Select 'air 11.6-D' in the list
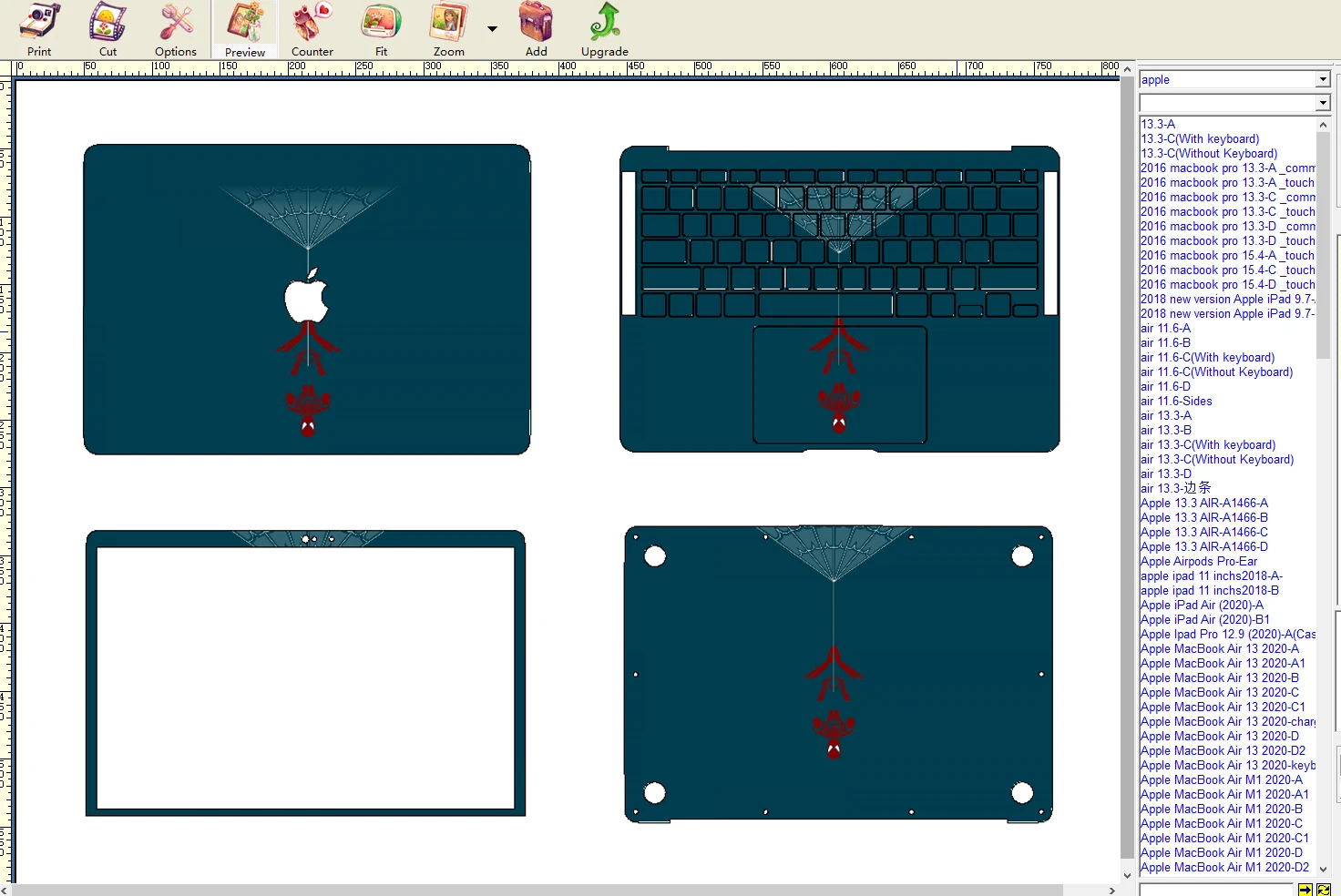 click(x=1165, y=386)
